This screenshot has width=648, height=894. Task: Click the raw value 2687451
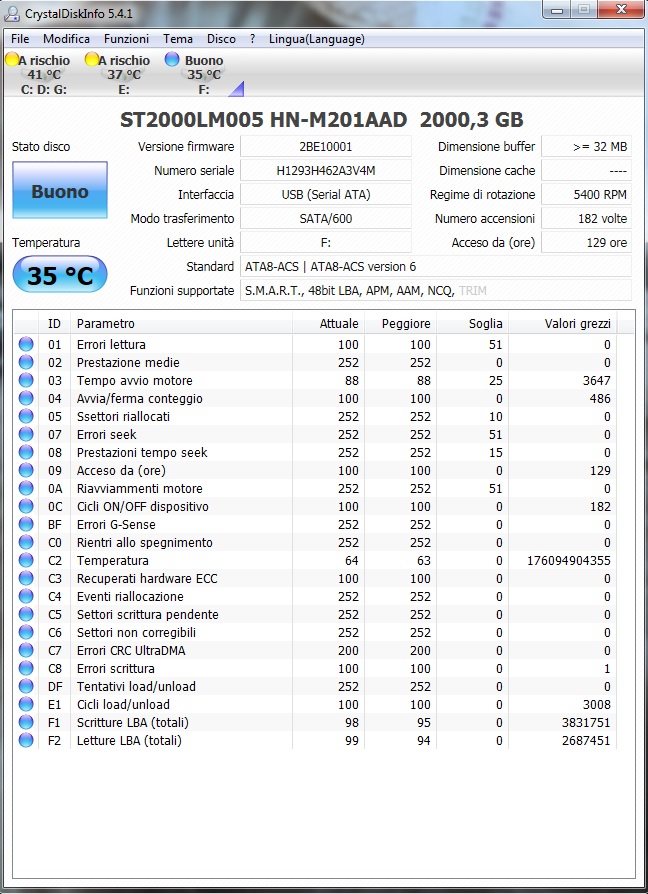pyautogui.click(x=586, y=741)
